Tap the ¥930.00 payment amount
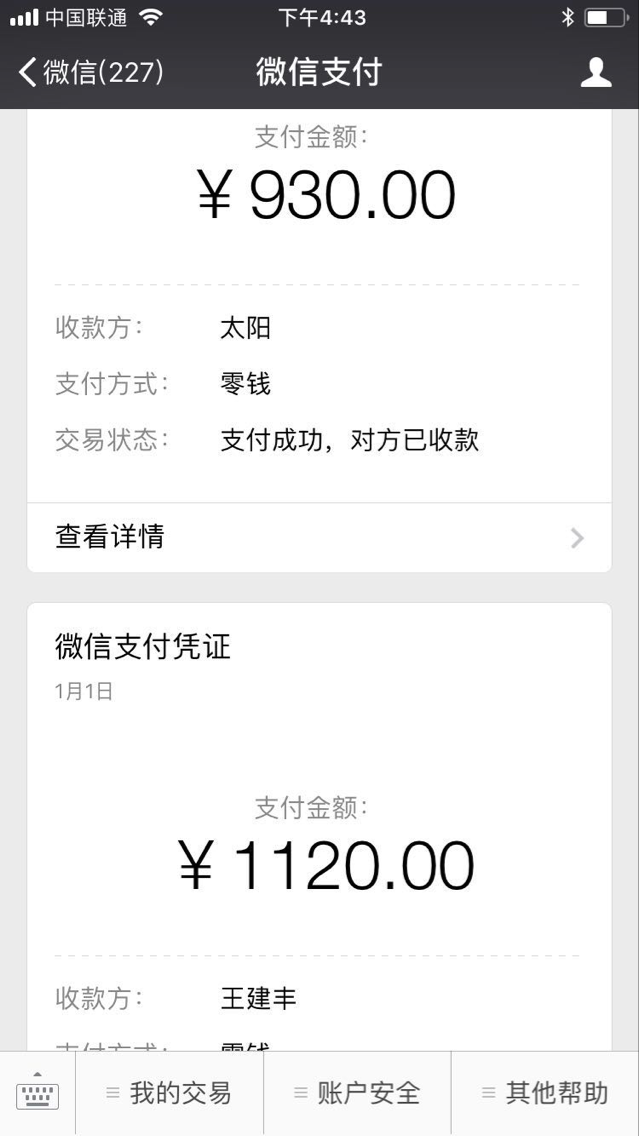Image resolution: width=639 pixels, height=1136 pixels. pos(326,195)
